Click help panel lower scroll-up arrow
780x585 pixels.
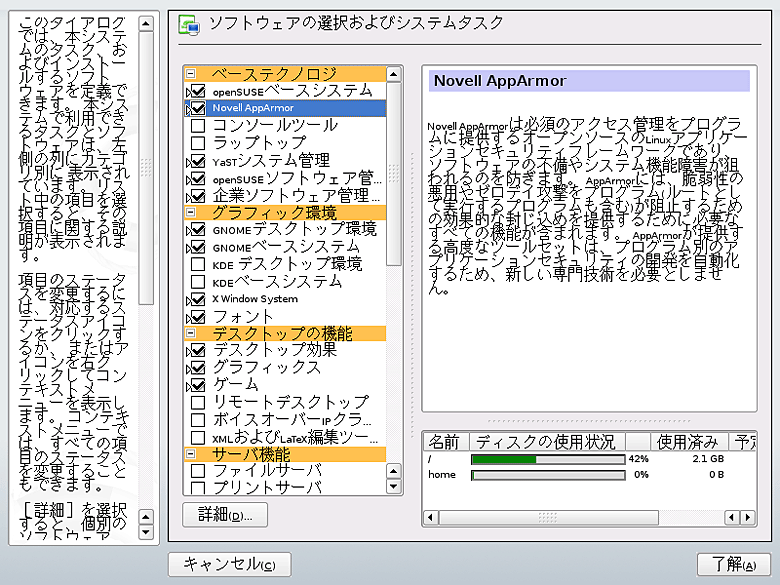pyautogui.click(x=146, y=517)
